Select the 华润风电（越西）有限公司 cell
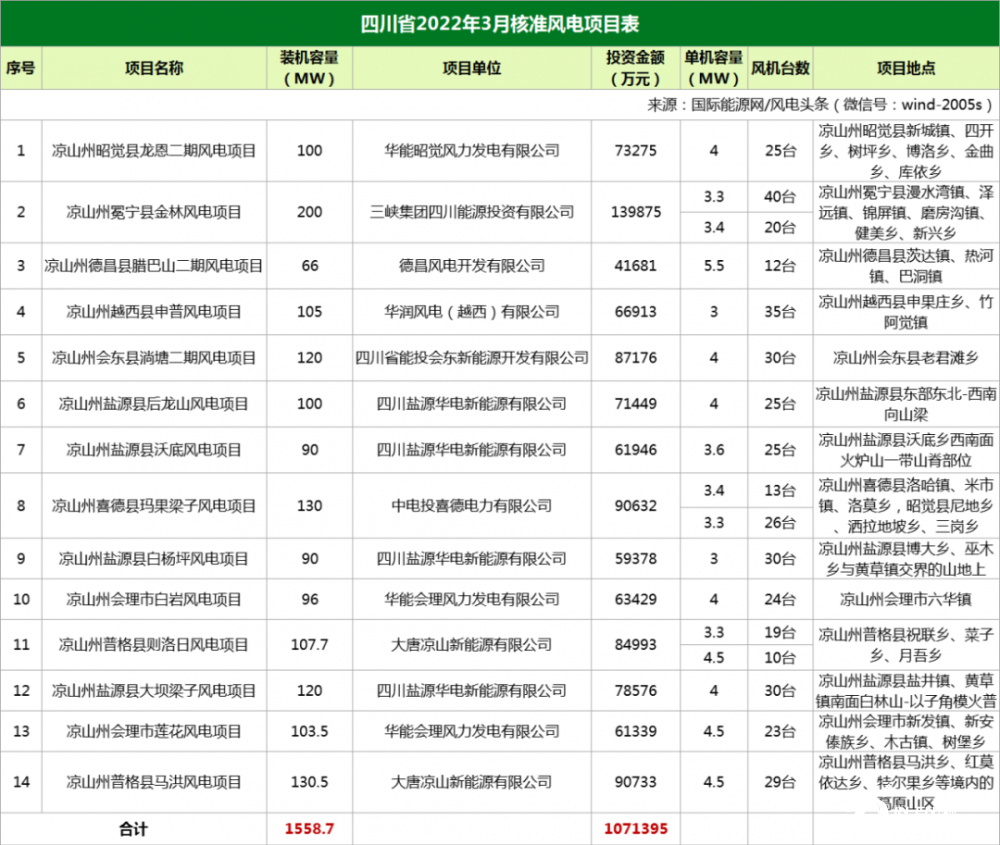This screenshot has height=845, width=1000. [x=471, y=312]
